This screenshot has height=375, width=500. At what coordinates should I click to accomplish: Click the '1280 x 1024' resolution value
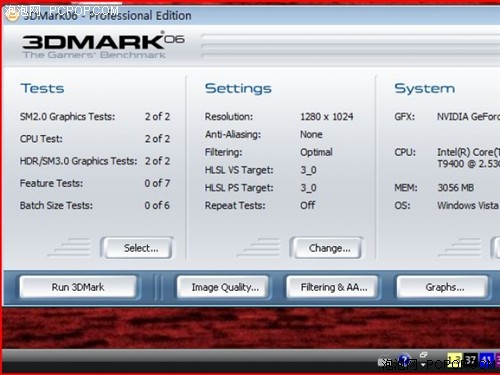327,117
